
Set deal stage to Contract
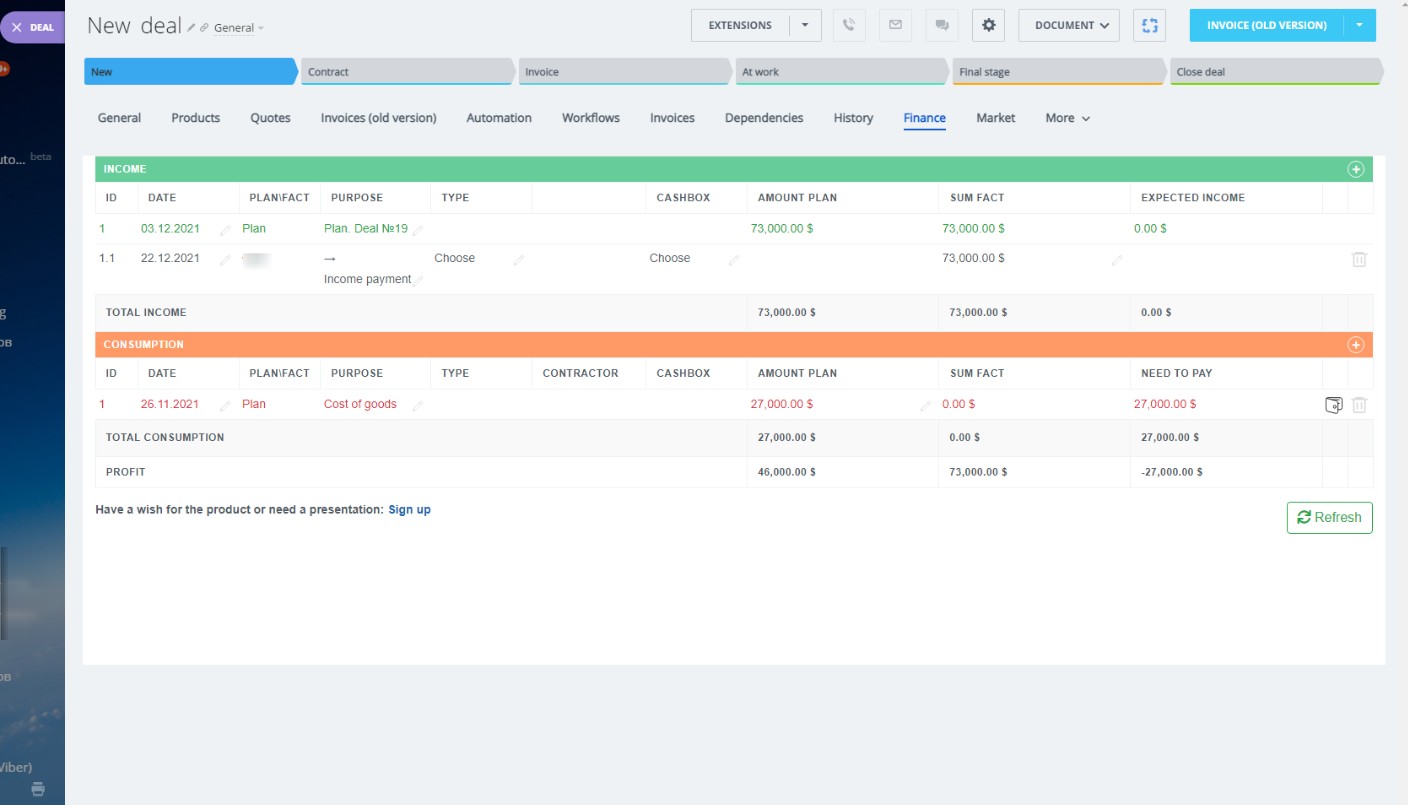click(405, 72)
